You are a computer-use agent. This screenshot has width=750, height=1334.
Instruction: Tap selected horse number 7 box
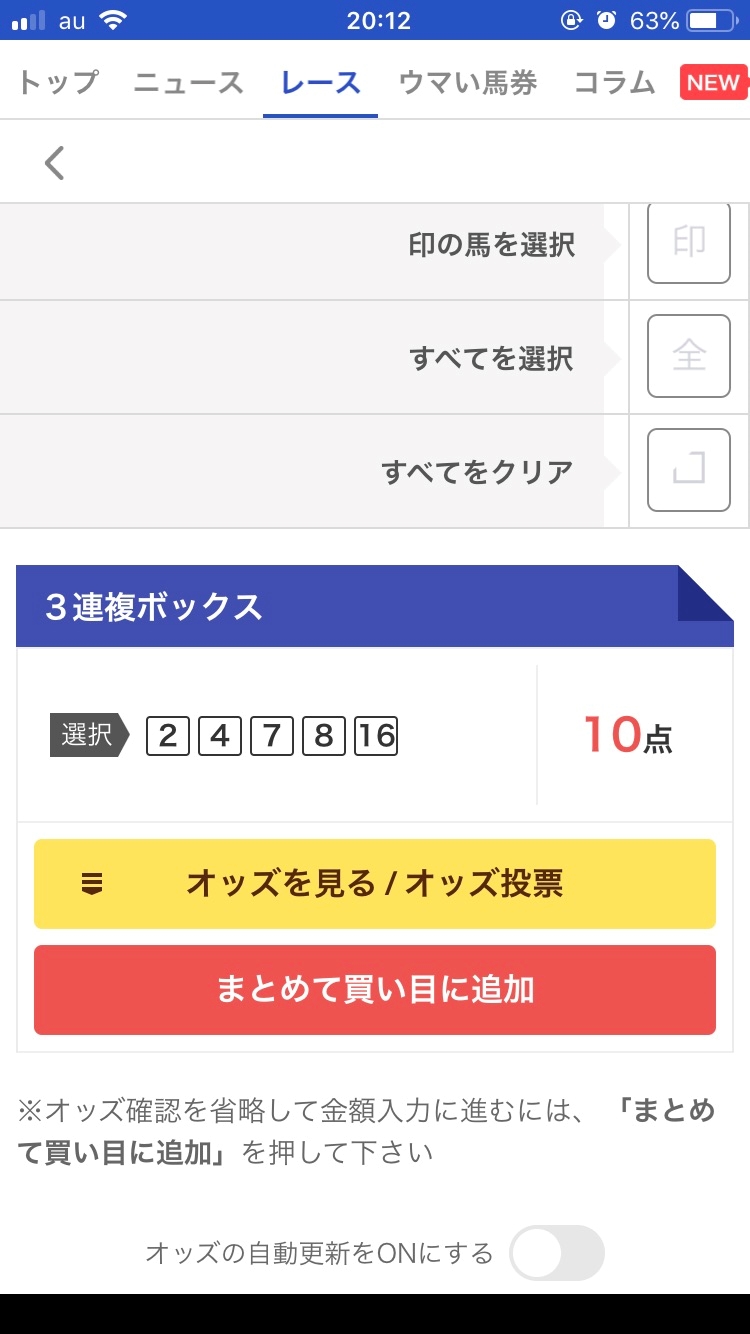coord(272,737)
